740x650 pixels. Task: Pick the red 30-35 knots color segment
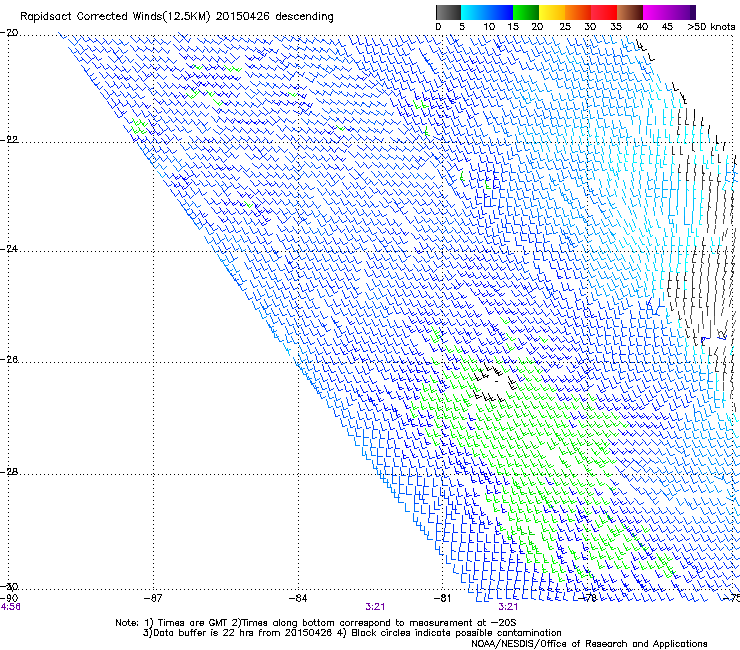[604, 12]
